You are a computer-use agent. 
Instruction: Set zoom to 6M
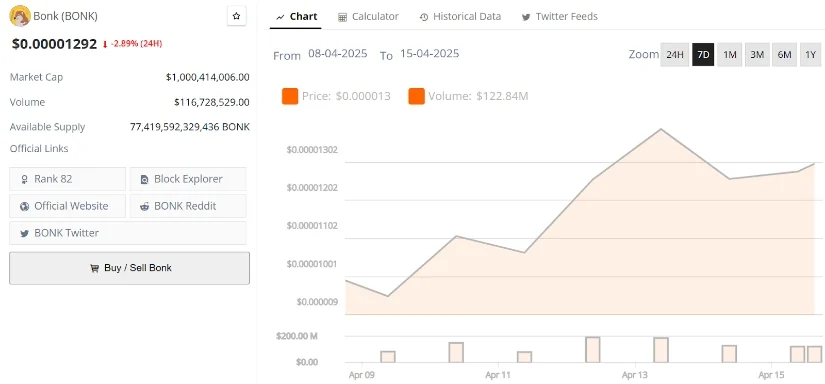point(784,55)
